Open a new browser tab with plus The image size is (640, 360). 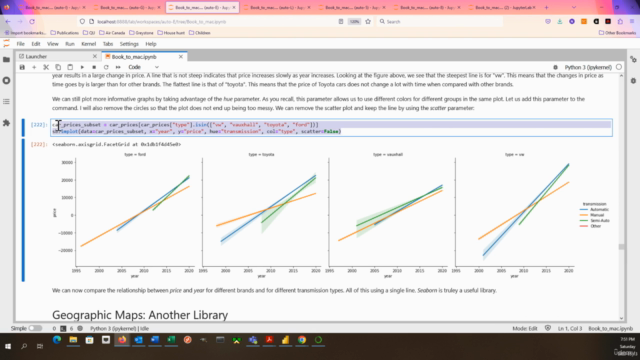pyautogui.click(x=546, y=7)
